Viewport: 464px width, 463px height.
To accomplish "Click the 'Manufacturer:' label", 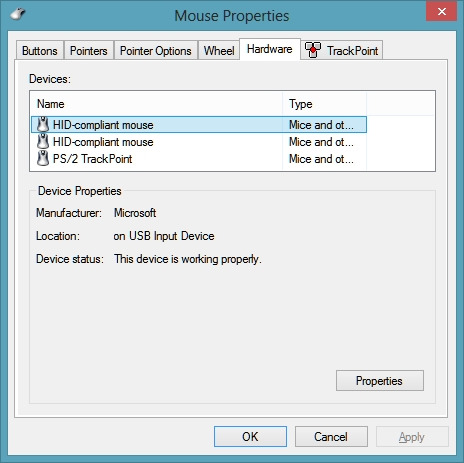I will click(69, 213).
